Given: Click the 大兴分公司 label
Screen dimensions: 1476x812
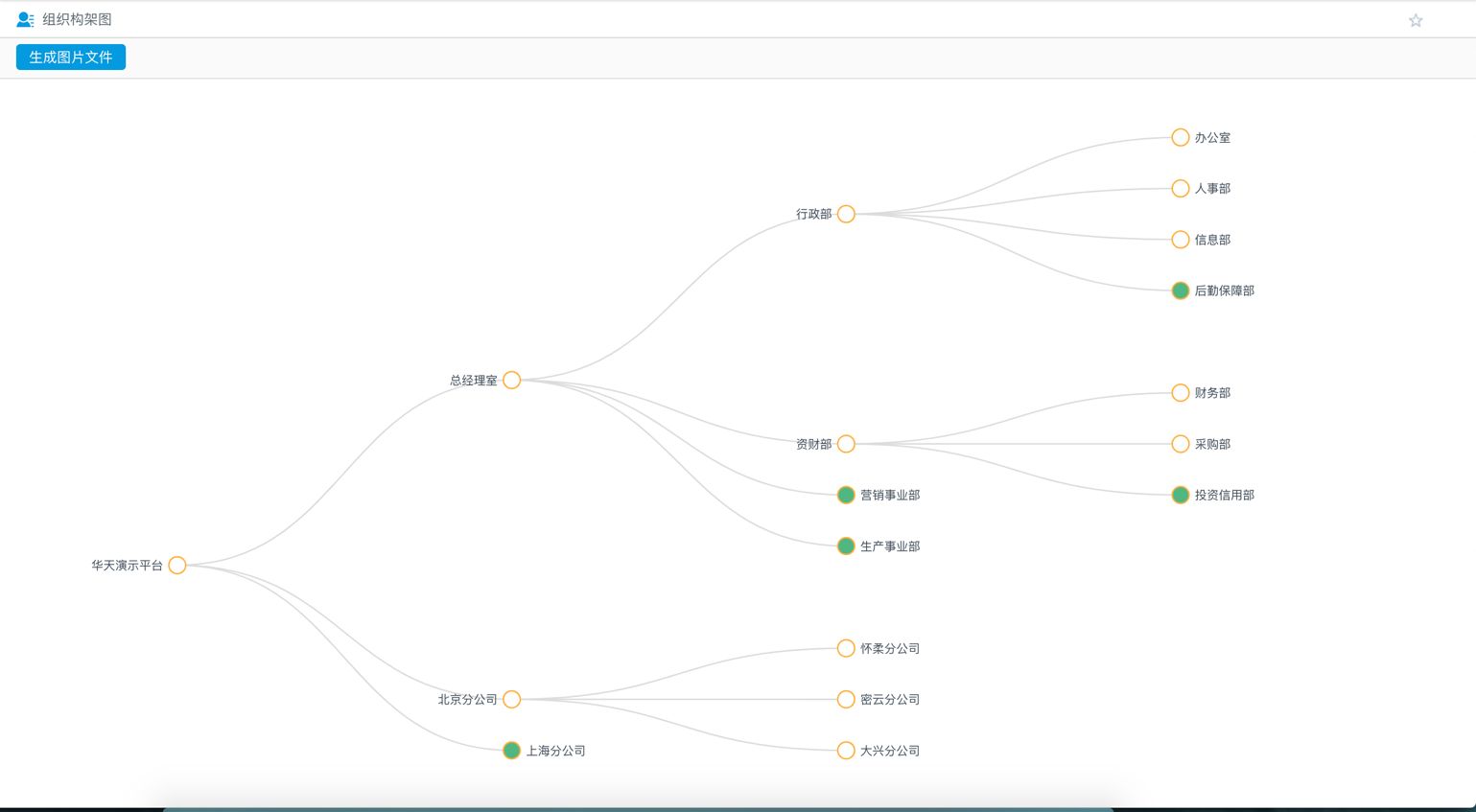Looking at the screenshot, I should click(x=890, y=751).
